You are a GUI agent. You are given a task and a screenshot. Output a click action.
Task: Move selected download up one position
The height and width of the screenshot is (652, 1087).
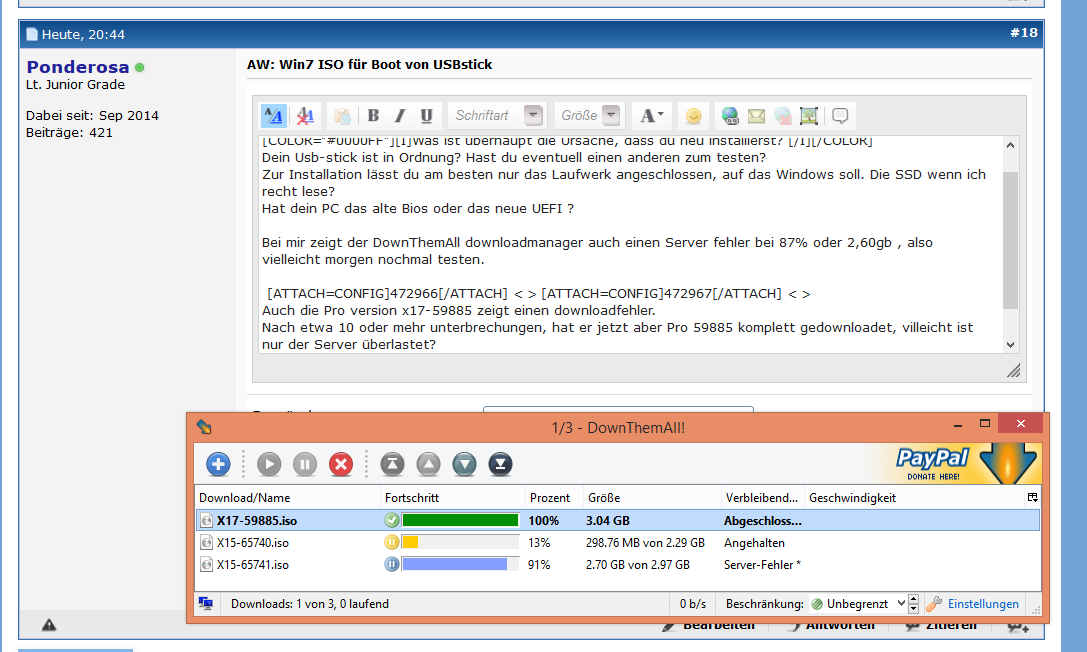coord(428,464)
